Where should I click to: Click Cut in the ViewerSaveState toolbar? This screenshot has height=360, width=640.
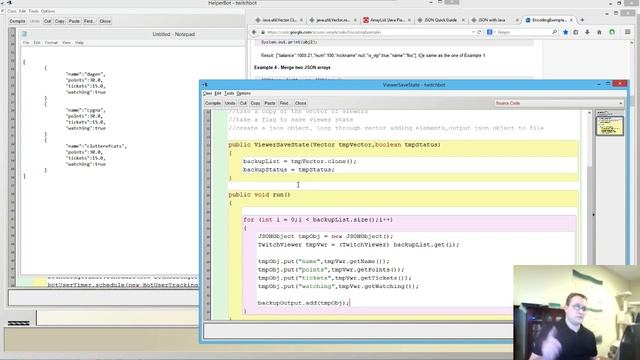(243, 103)
